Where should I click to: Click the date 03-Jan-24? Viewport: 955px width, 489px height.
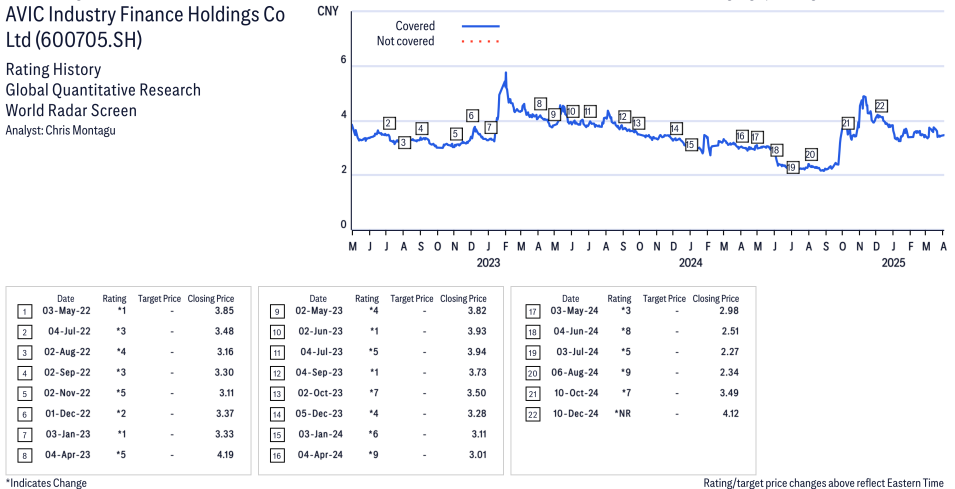321,434
